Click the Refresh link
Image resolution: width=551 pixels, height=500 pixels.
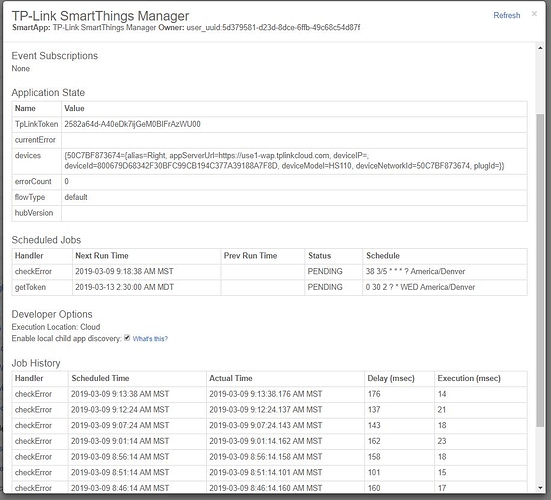tap(506, 15)
